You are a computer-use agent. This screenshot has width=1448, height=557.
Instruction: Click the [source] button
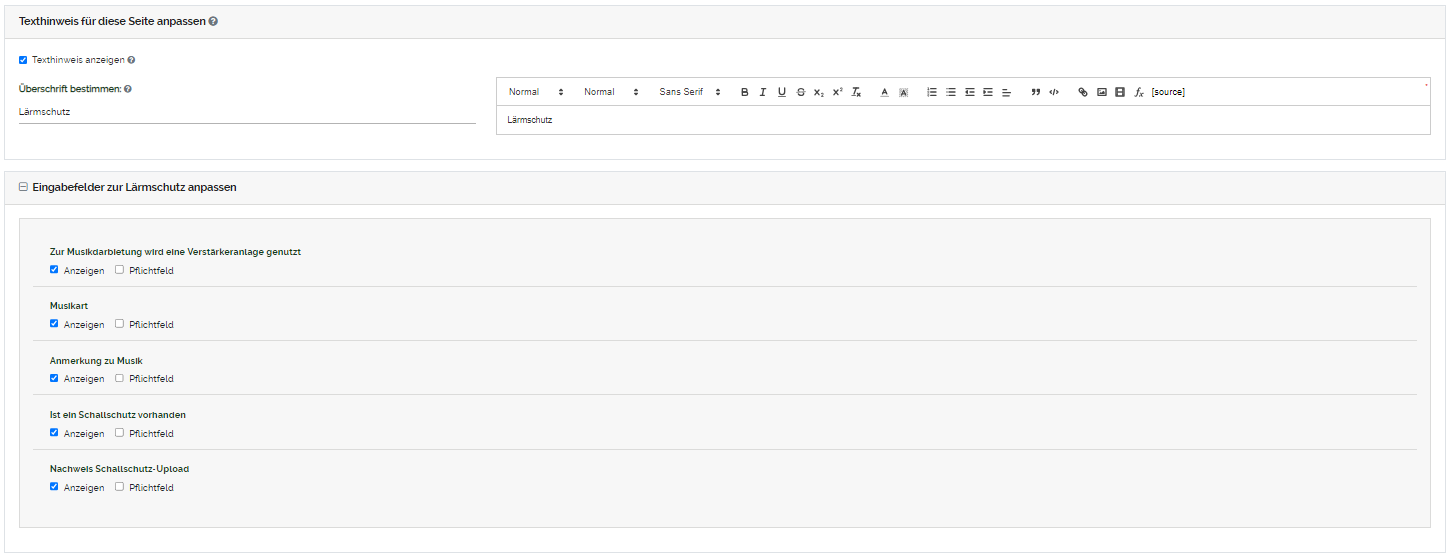(1168, 92)
